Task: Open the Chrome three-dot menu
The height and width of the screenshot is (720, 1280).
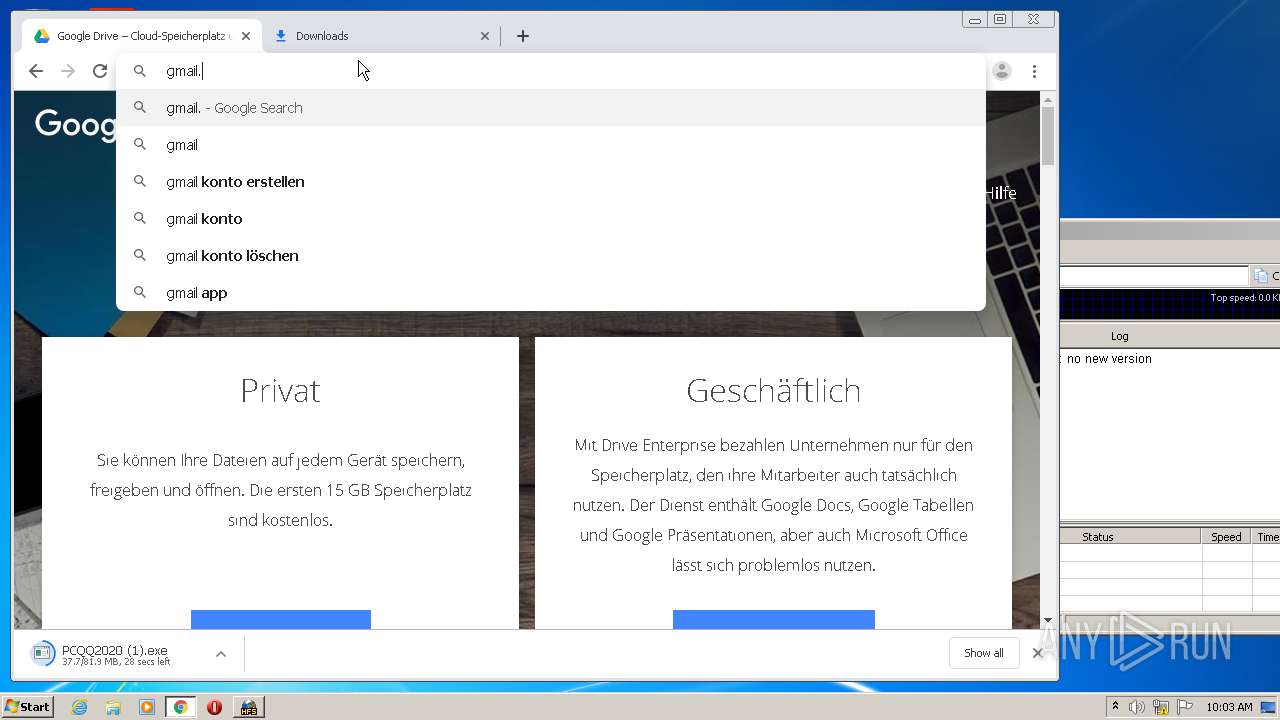Action: pos(1034,71)
